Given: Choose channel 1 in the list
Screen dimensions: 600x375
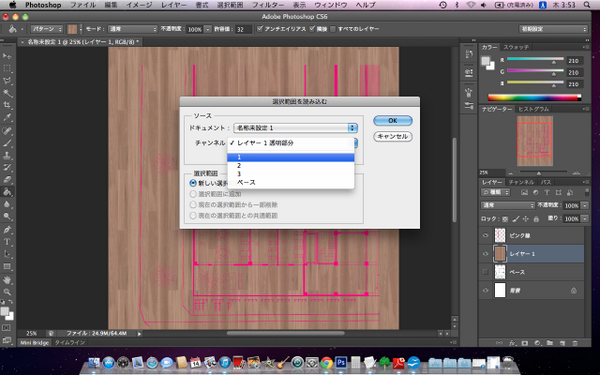Looking at the screenshot, I should tap(291, 157).
